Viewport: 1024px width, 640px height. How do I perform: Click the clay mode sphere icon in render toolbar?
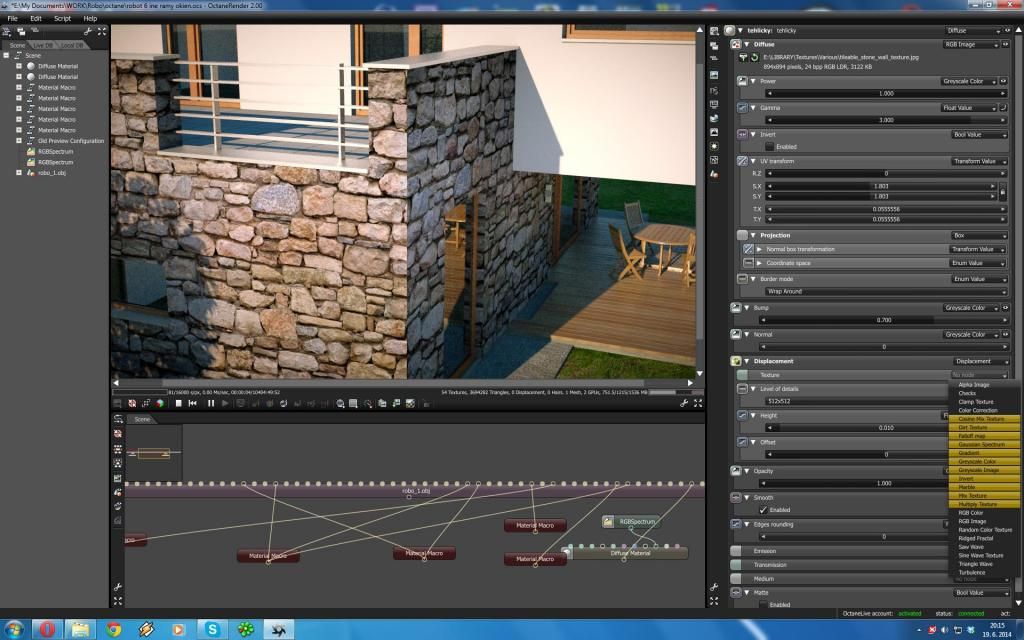[159, 404]
